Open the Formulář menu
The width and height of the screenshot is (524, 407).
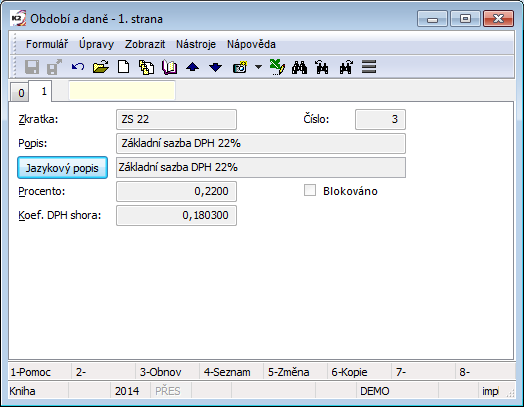click(47, 44)
